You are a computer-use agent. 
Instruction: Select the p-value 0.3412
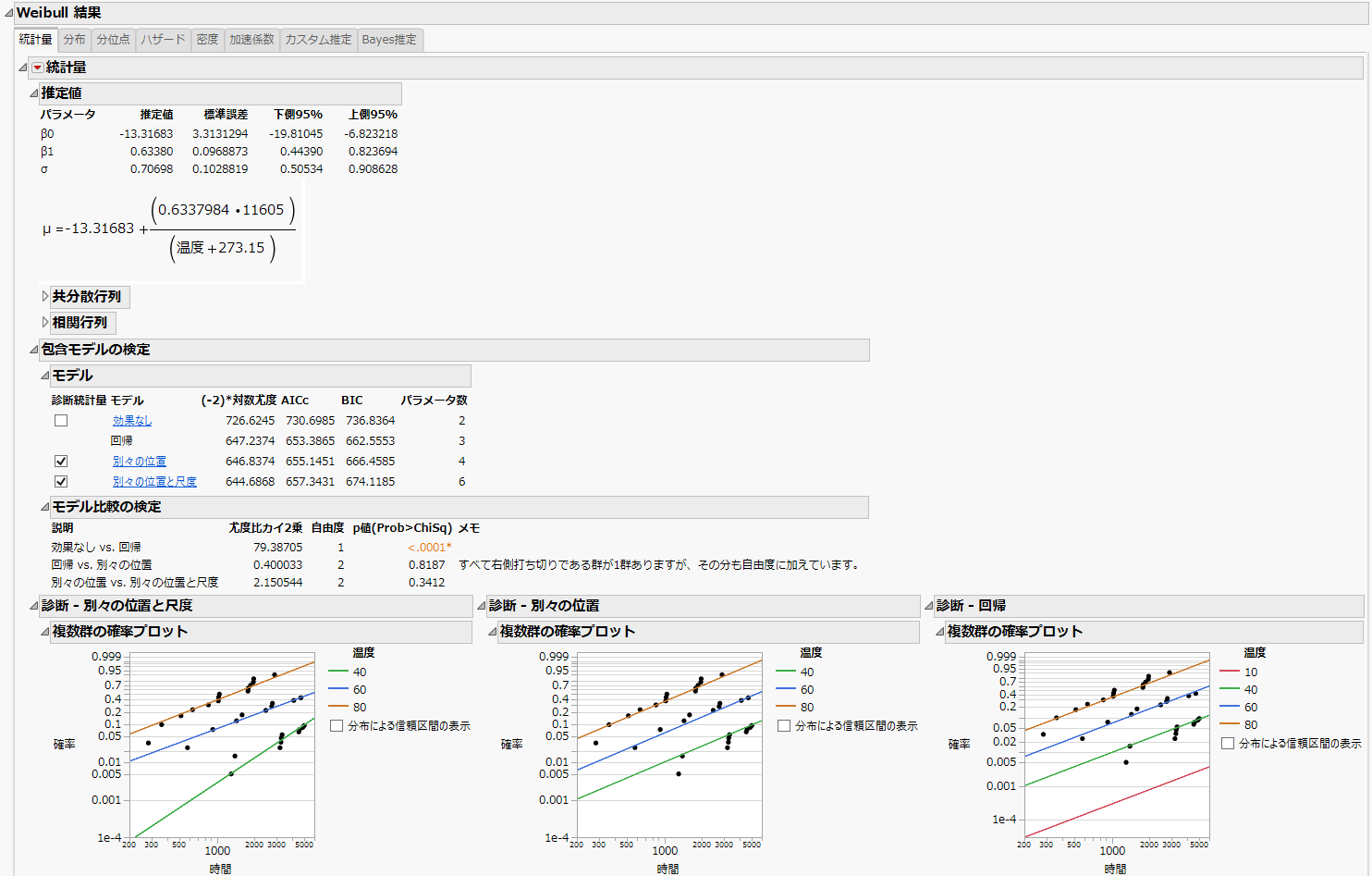click(x=427, y=583)
